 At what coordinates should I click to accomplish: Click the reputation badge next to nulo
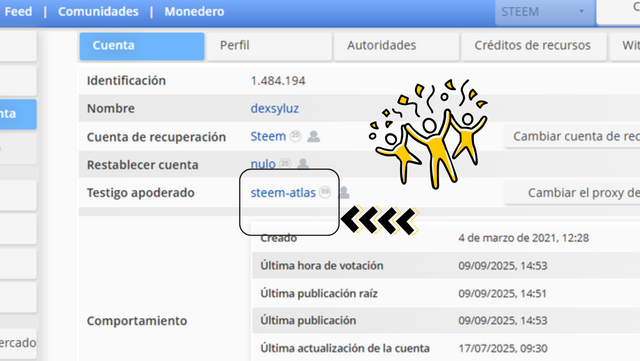tap(285, 164)
